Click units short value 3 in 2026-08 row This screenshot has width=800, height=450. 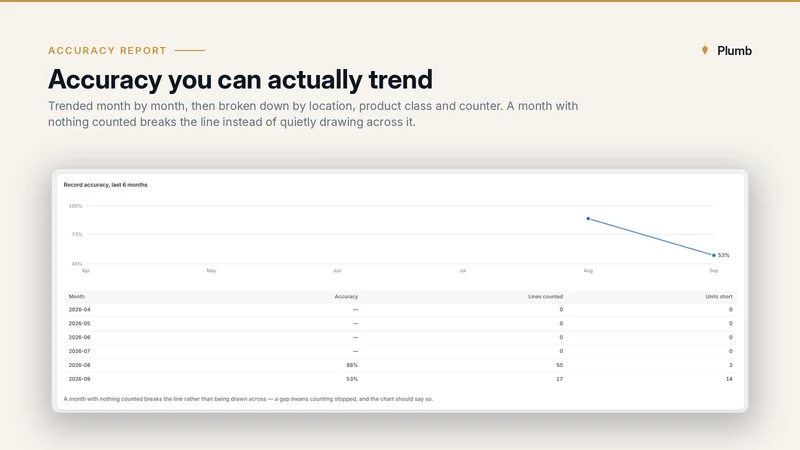coord(731,365)
